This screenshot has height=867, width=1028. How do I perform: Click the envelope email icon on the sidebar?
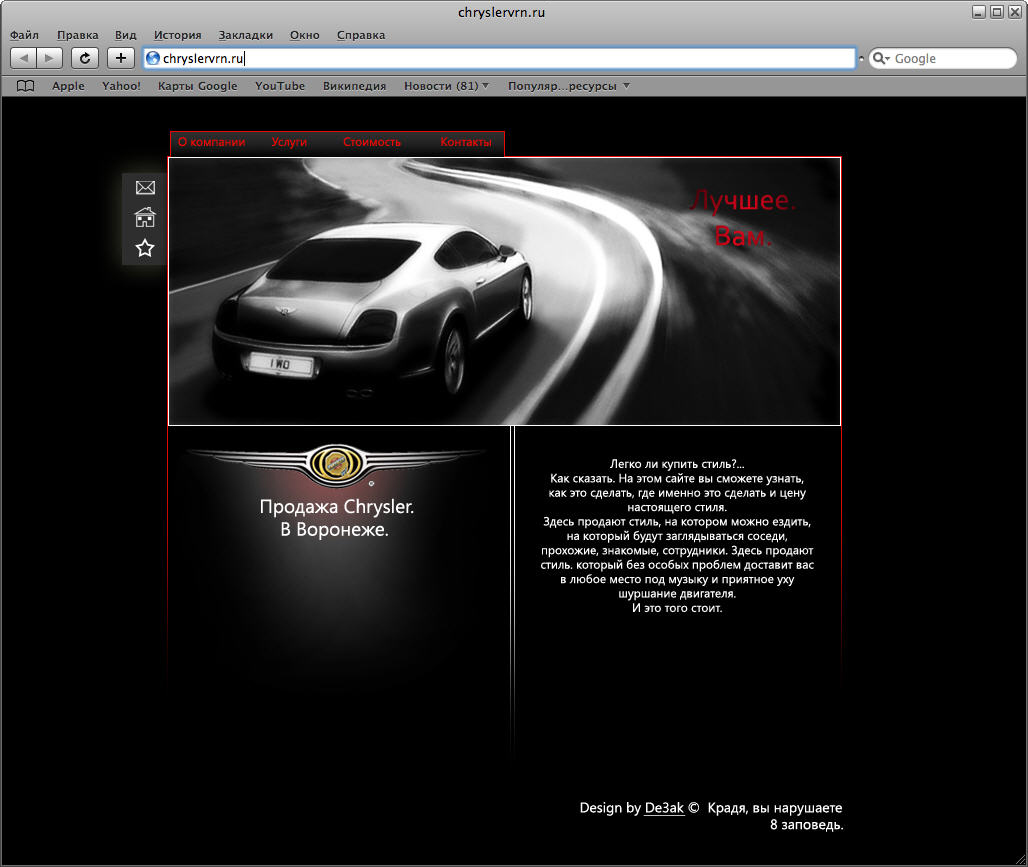145,187
